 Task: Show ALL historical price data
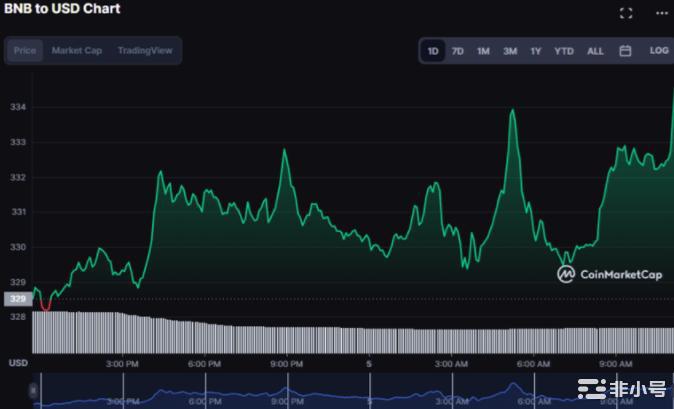coord(595,51)
